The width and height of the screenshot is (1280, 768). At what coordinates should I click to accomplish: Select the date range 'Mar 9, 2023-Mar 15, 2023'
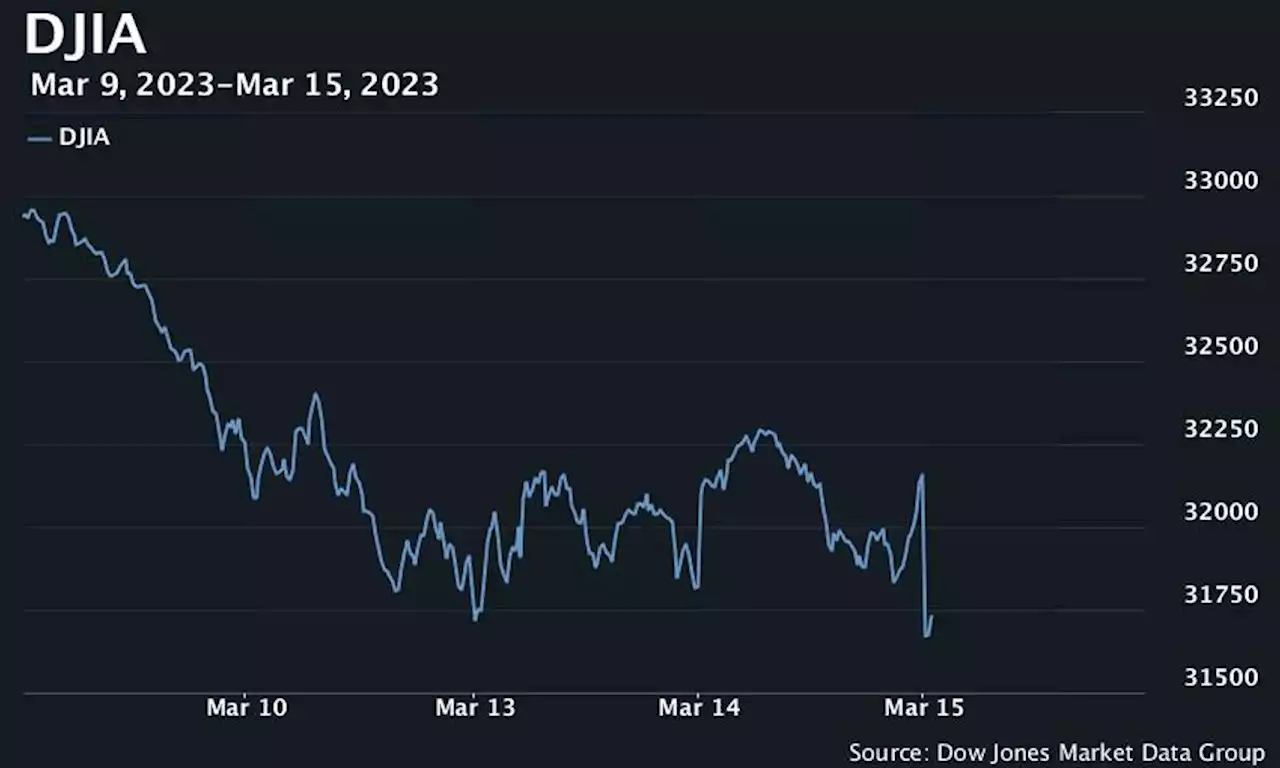(x=235, y=85)
